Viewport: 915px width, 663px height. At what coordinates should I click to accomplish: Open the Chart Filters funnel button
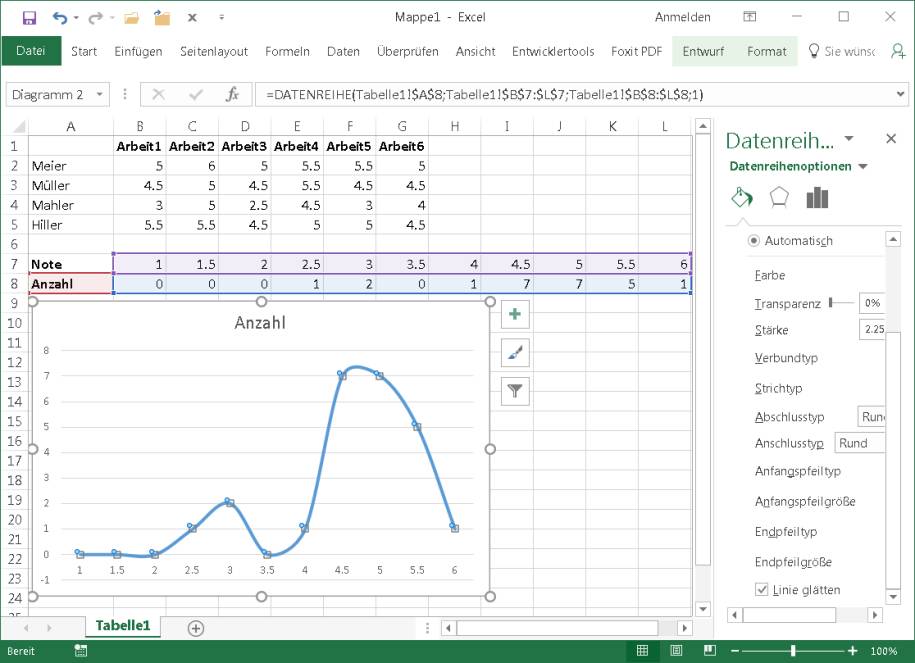(x=515, y=391)
